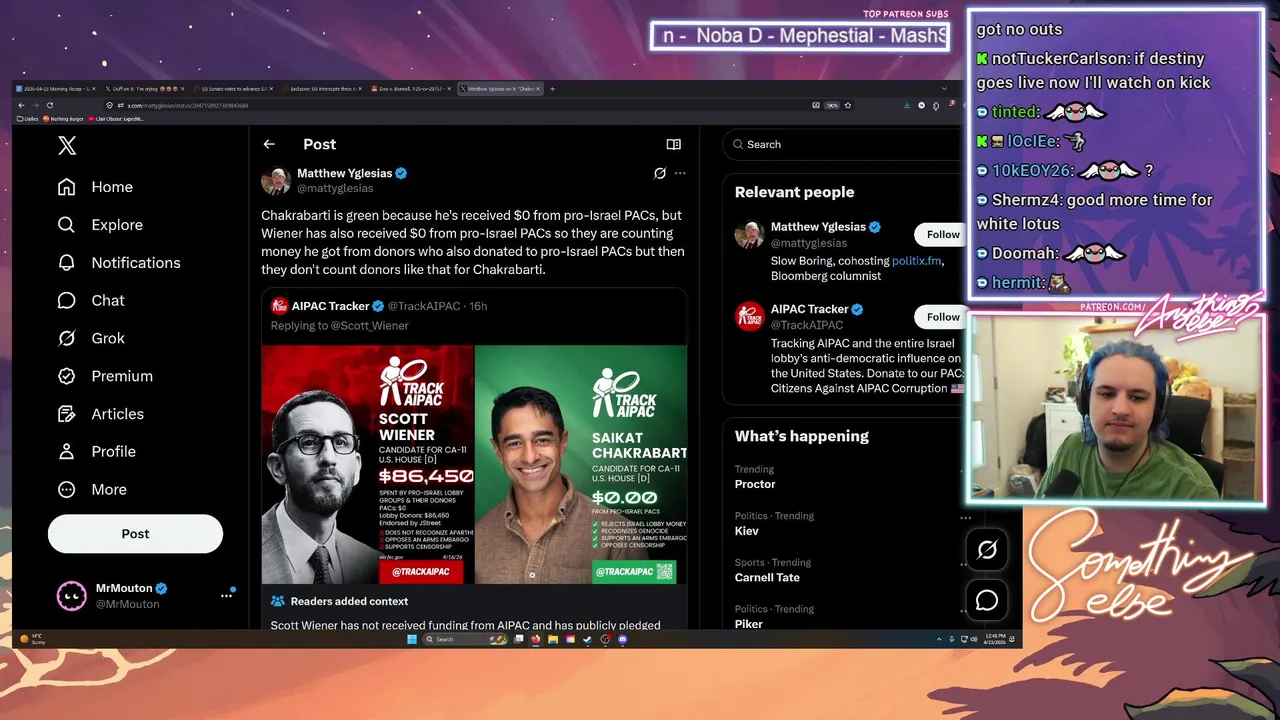Image resolution: width=1280 pixels, height=720 pixels.
Task: Open Home from the sidebar
Action: point(96,187)
